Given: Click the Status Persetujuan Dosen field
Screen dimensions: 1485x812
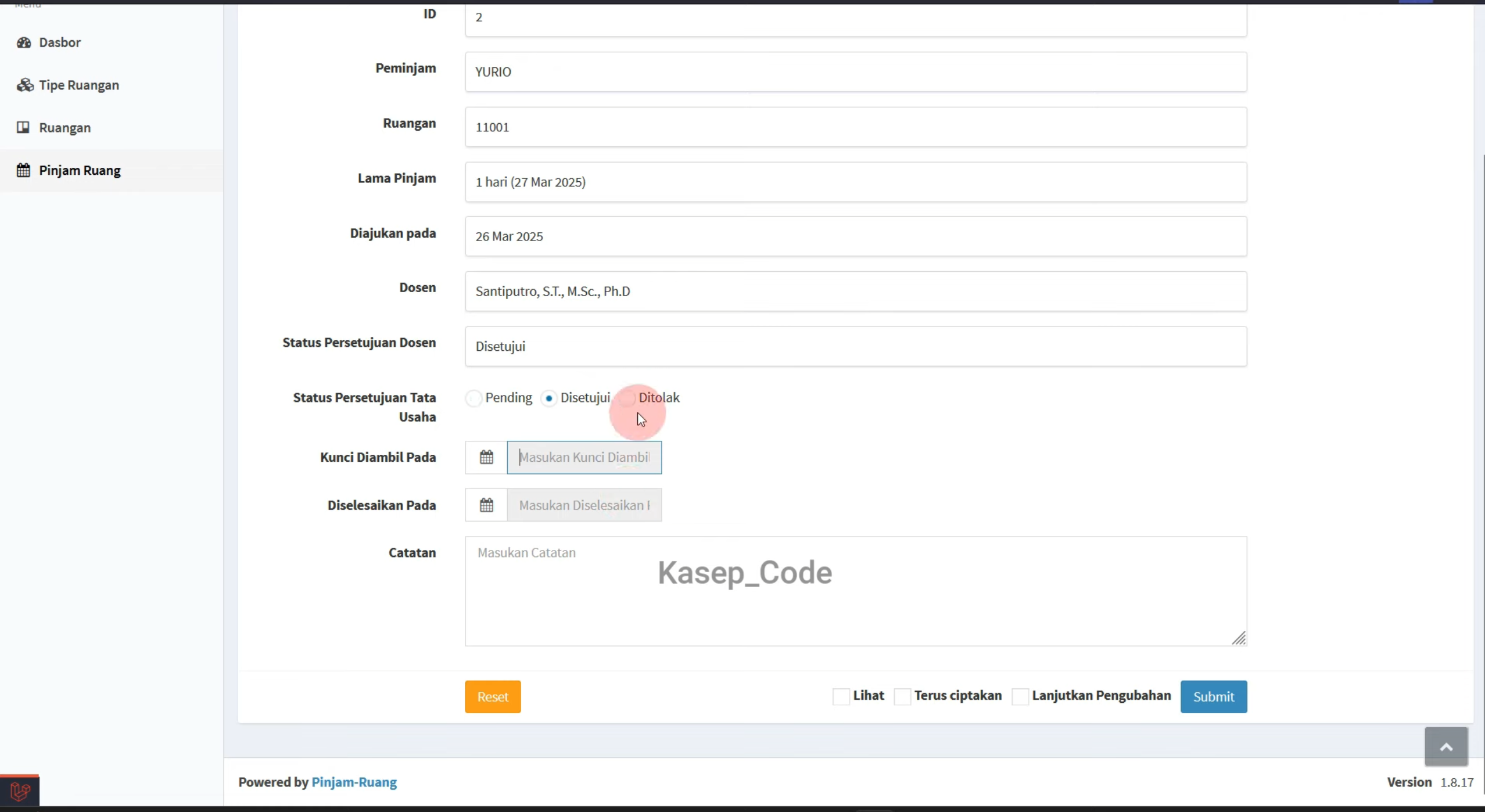Looking at the screenshot, I should click(856, 346).
